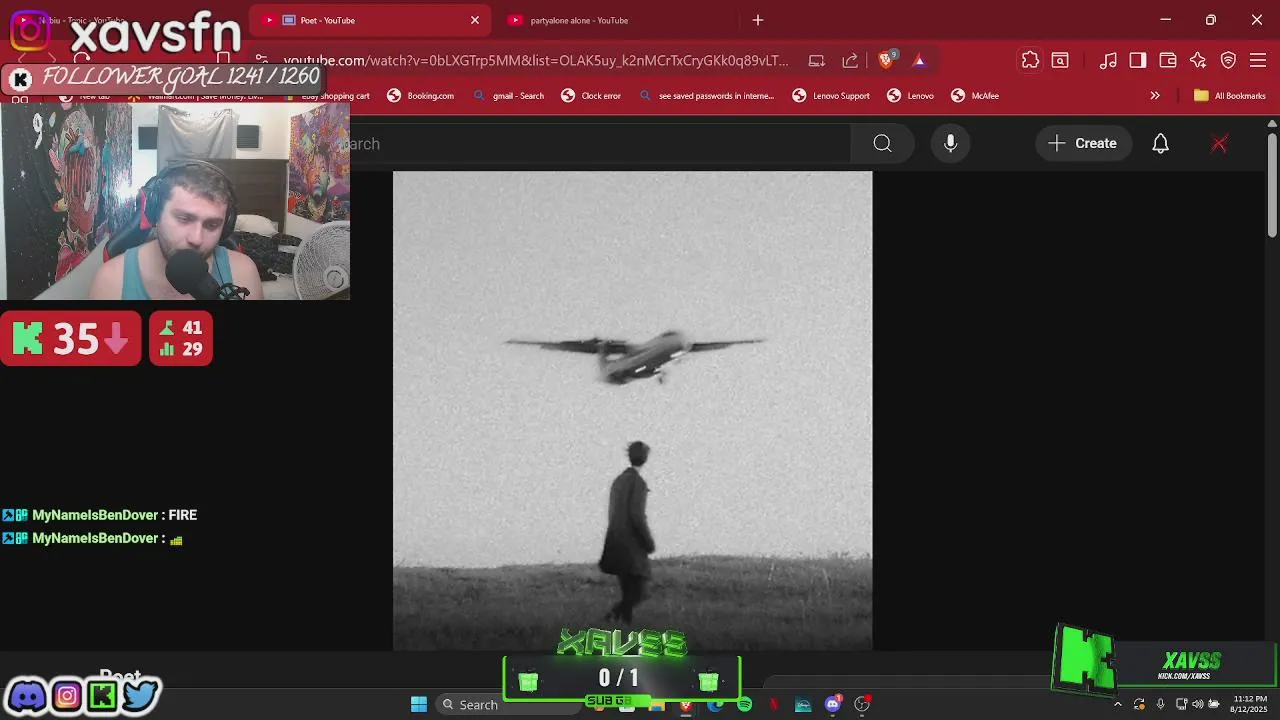Image resolution: width=1280 pixels, height=720 pixels.
Task: Open the volume control in system tray
Action: 1197,704
